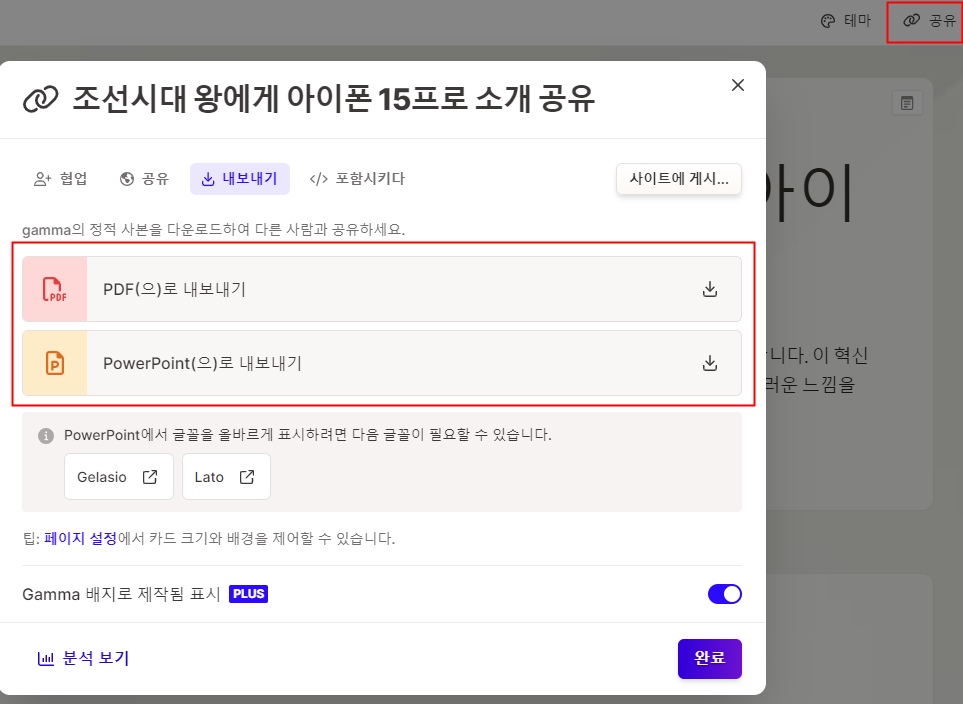Switch to the 협업 tab
Screen dimensions: 963x704
click(x=61, y=179)
